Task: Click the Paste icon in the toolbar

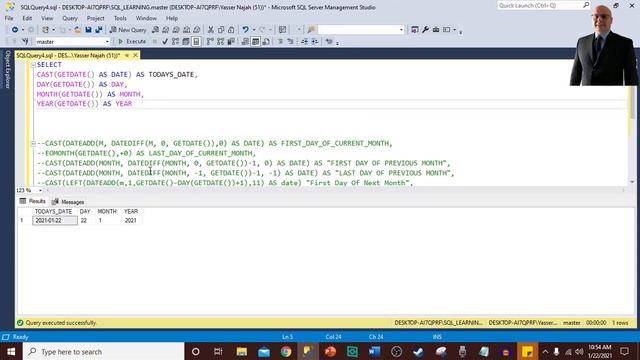Action: 231,30
